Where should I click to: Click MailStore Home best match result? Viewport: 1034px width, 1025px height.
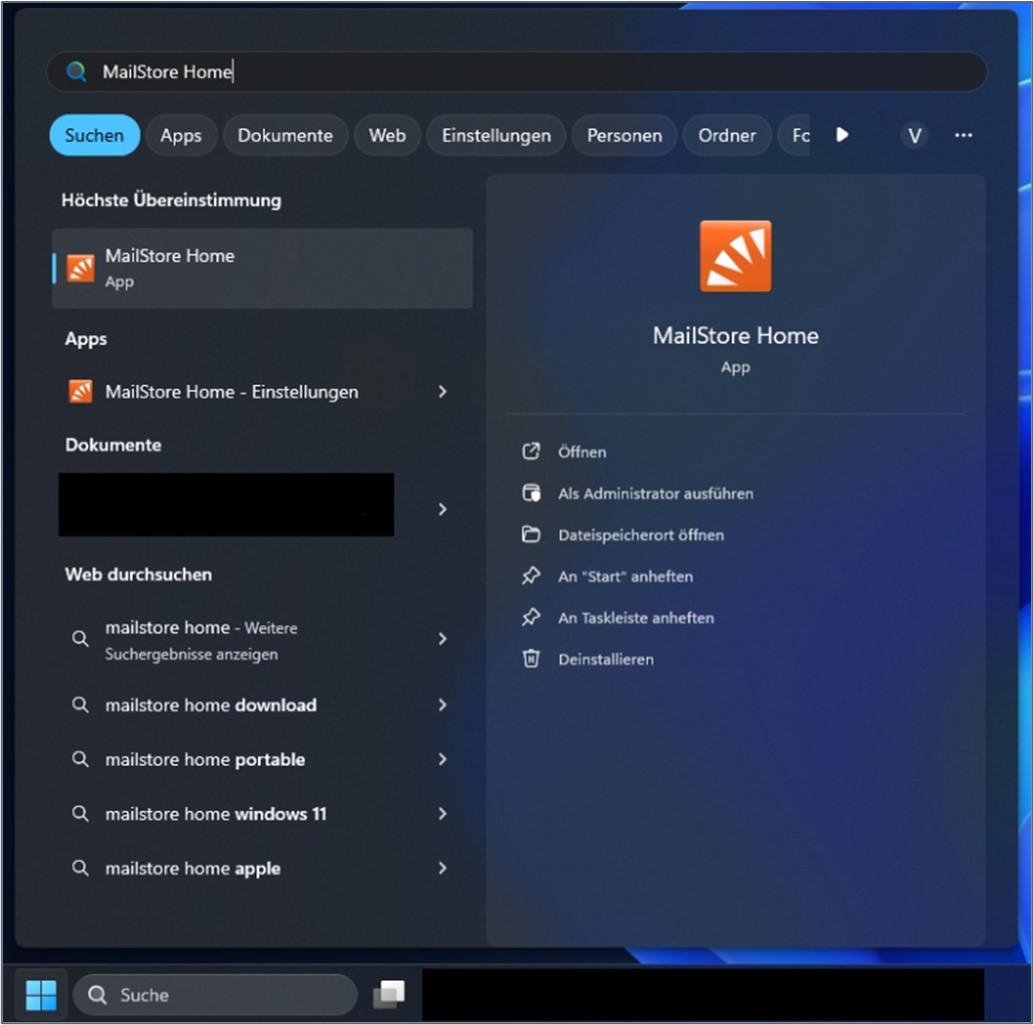[262, 268]
